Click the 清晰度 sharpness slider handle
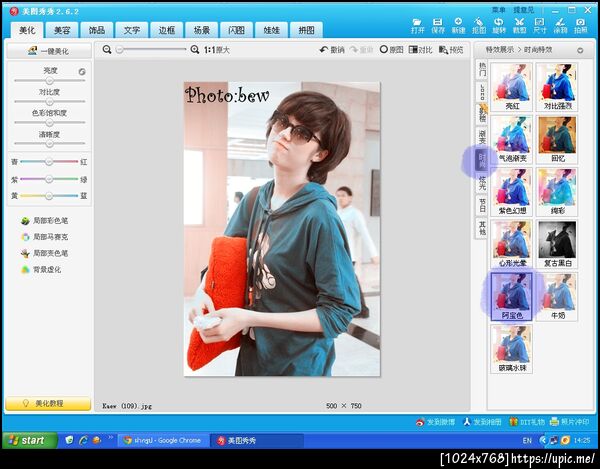The height and width of the screenshot is (469, 600). click(49, 144)
